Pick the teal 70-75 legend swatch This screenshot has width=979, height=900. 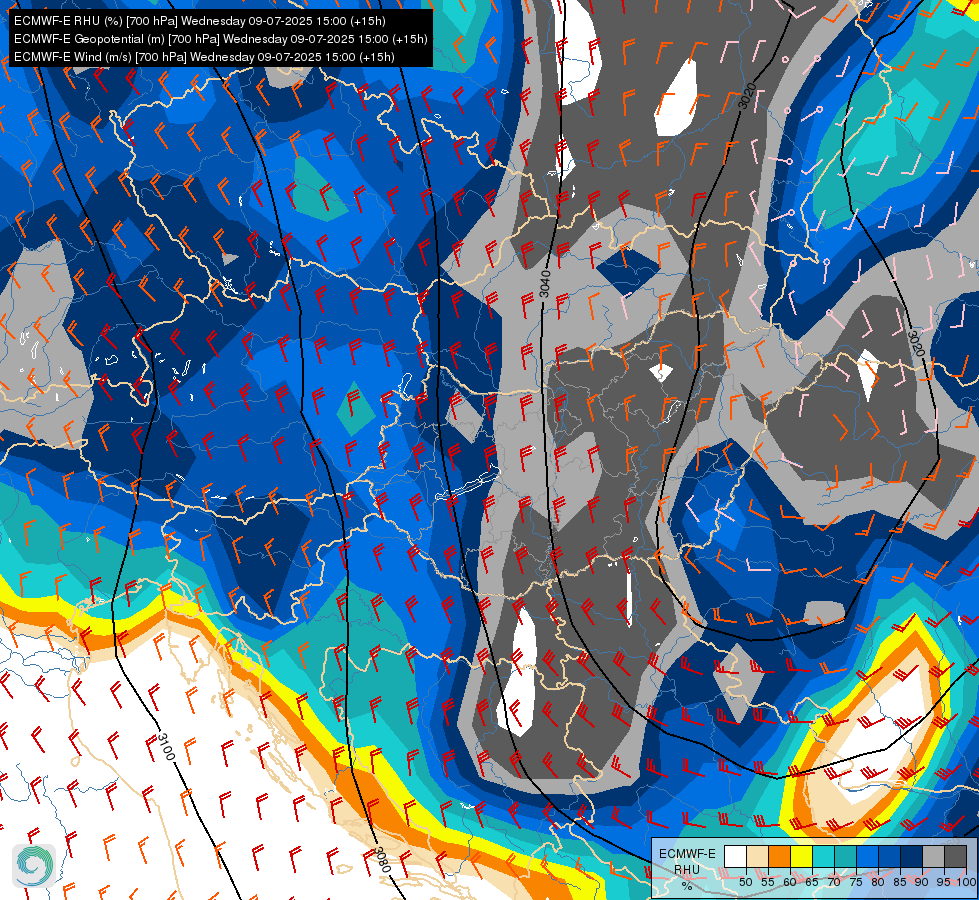[x=845, y=856]
